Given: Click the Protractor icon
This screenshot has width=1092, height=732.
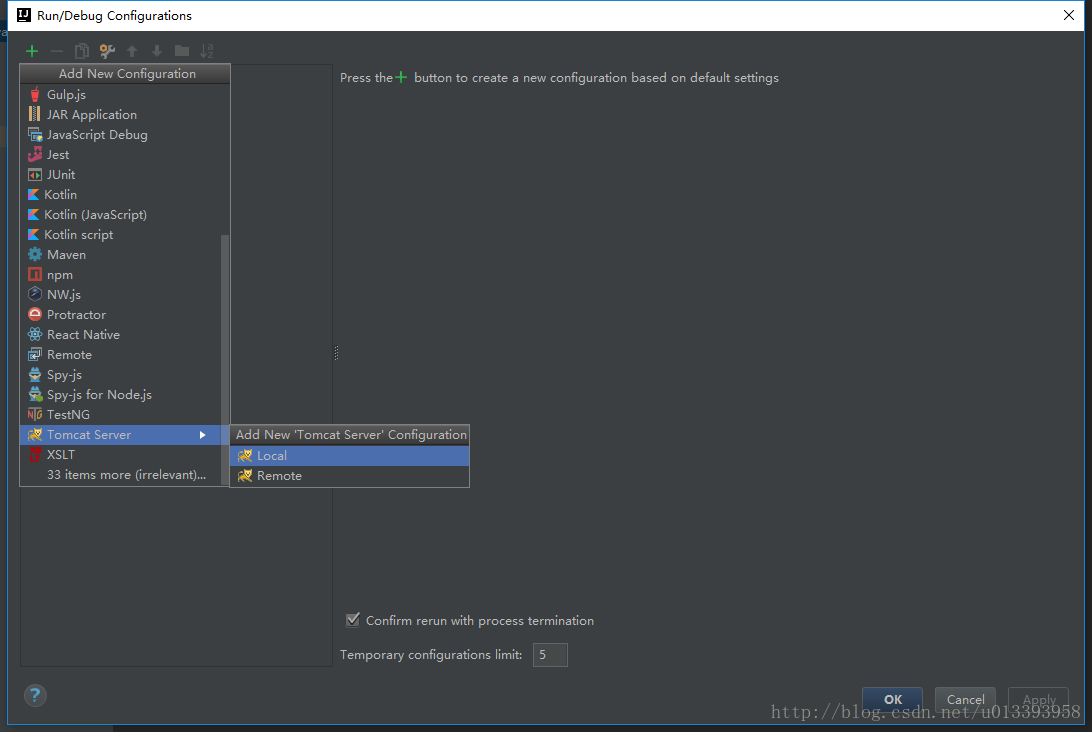Looking at the screenshot, I should (x=35, y=315).
